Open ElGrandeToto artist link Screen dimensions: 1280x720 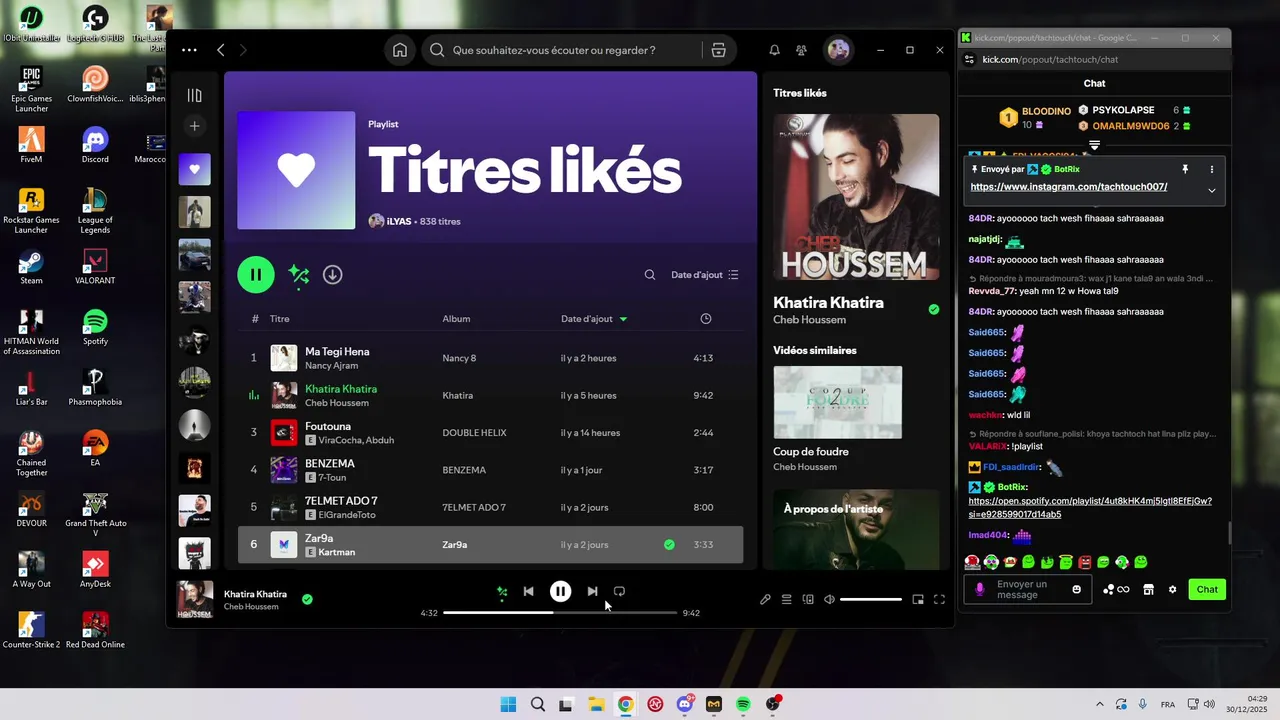tap(347, 515)
